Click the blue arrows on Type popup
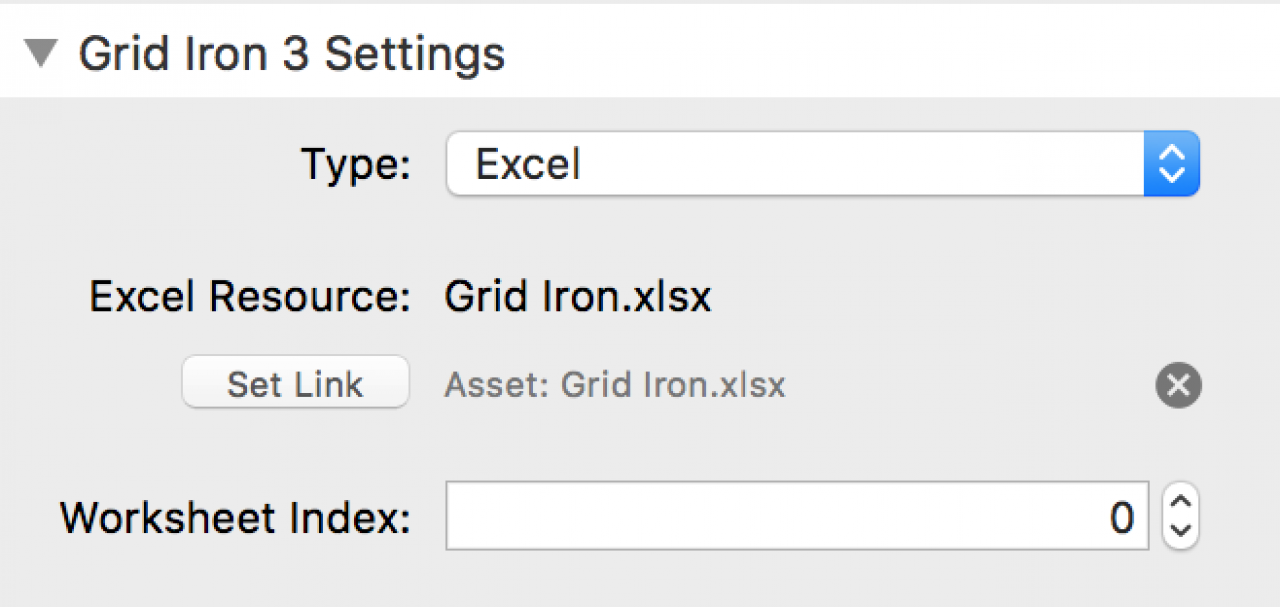1280x607 pixels. (1171, 163)
